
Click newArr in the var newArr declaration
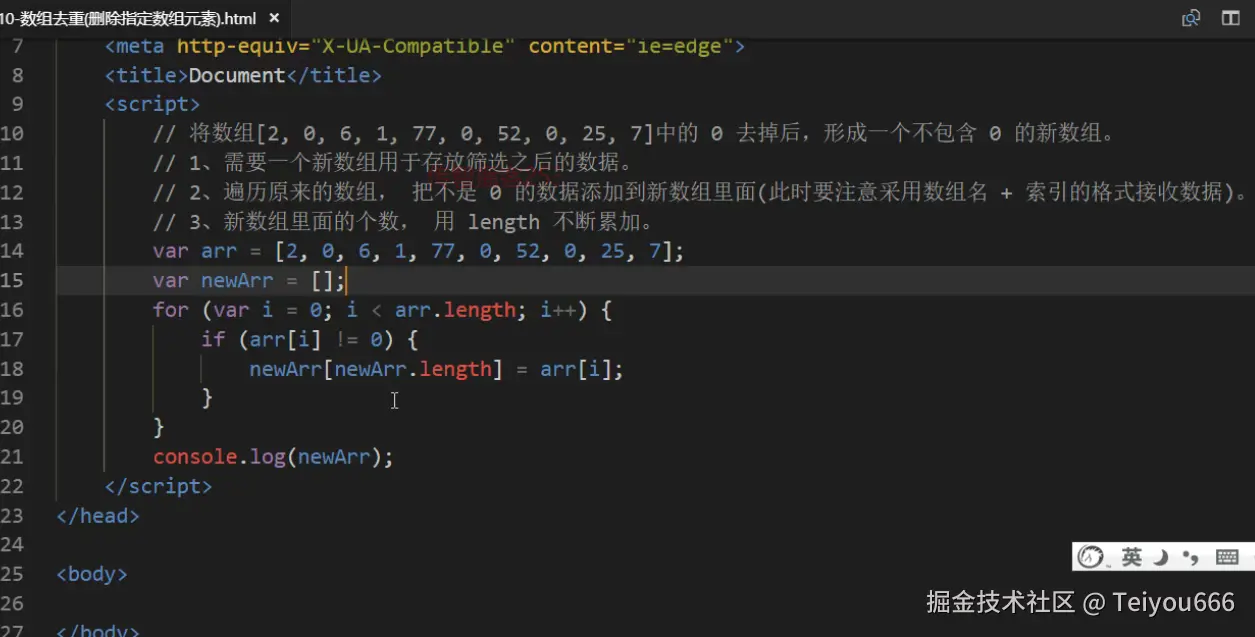237,281
